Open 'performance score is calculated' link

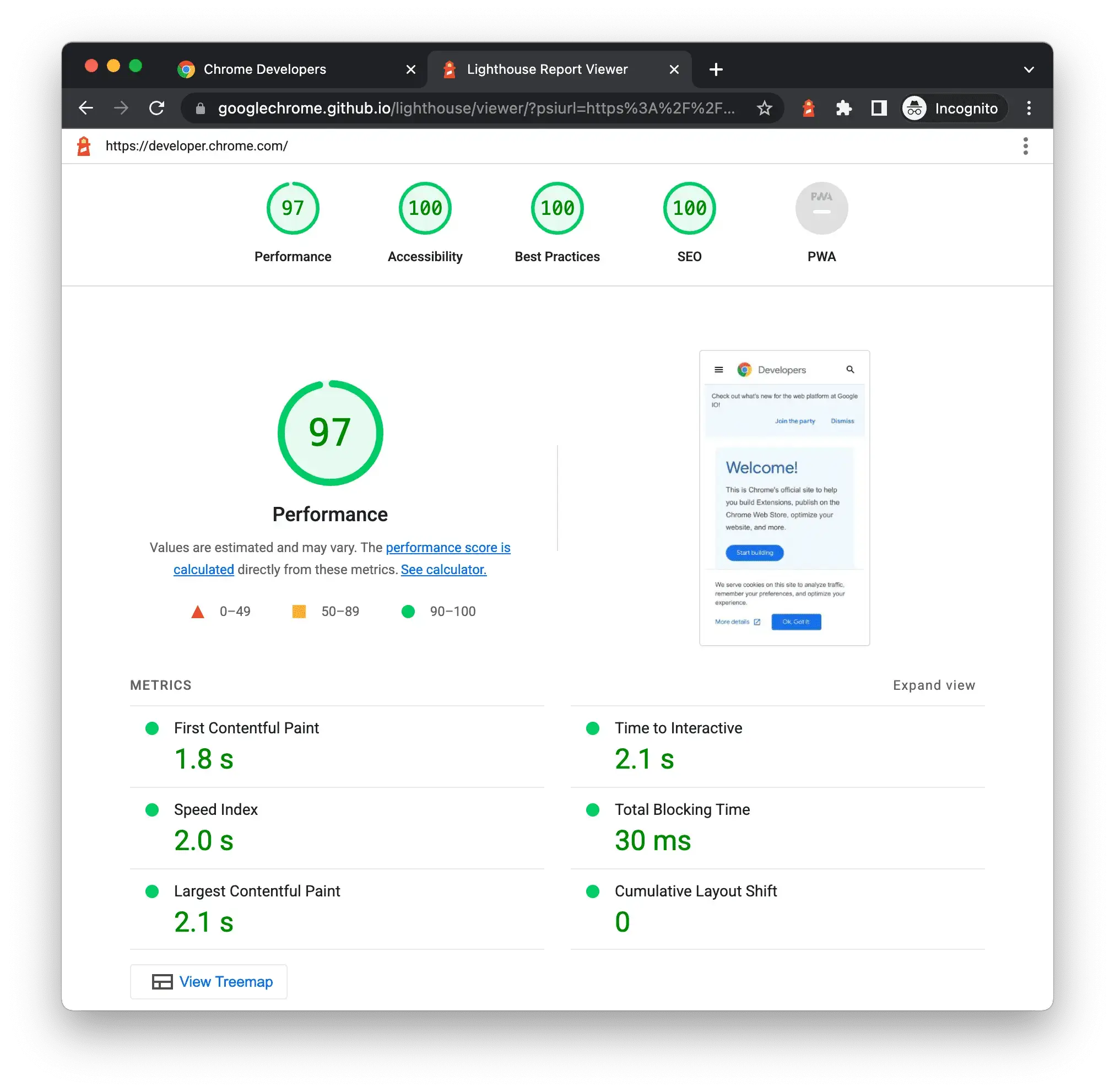(448, 548)
